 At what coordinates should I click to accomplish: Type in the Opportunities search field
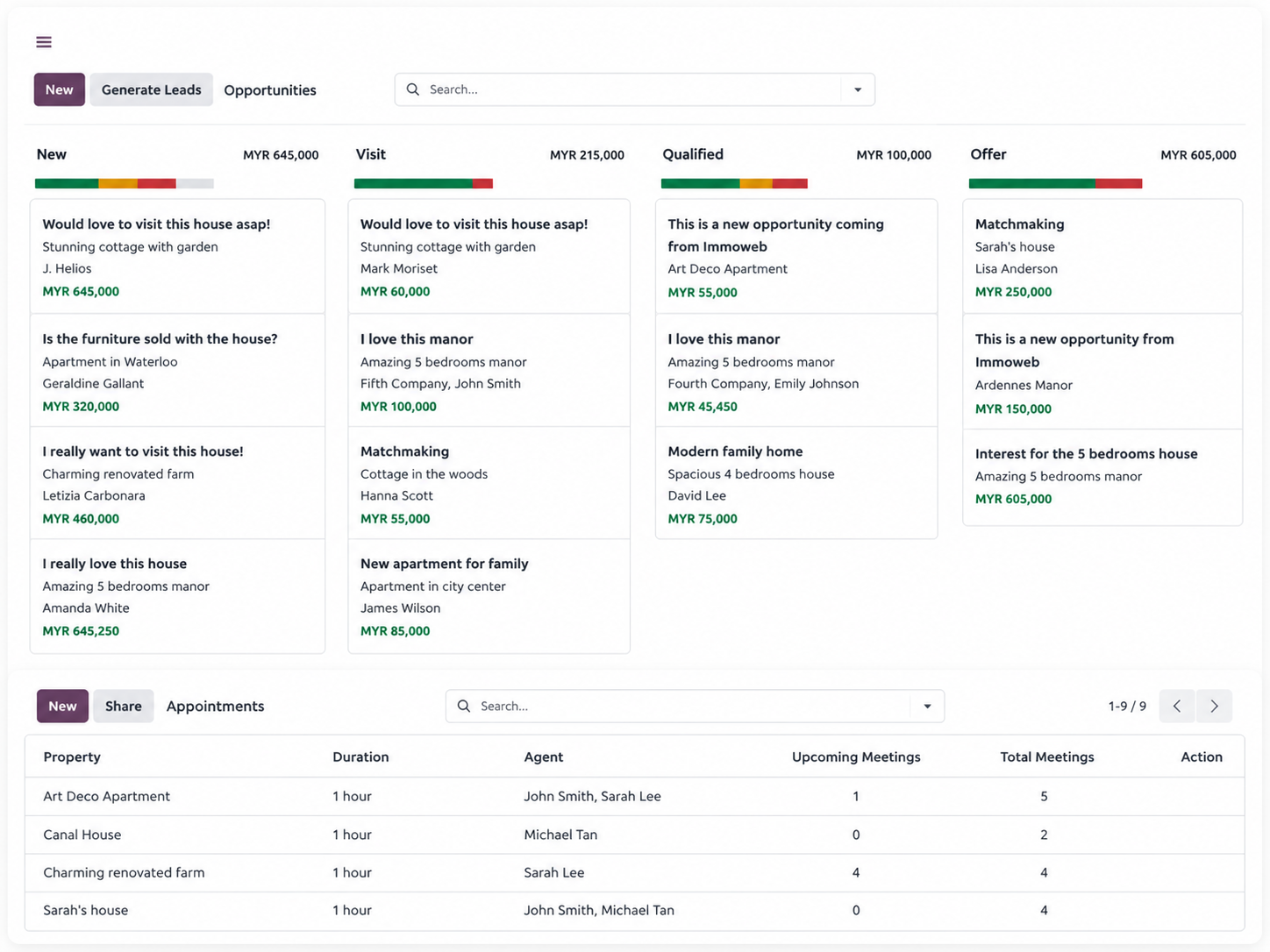tap(631, 89)
